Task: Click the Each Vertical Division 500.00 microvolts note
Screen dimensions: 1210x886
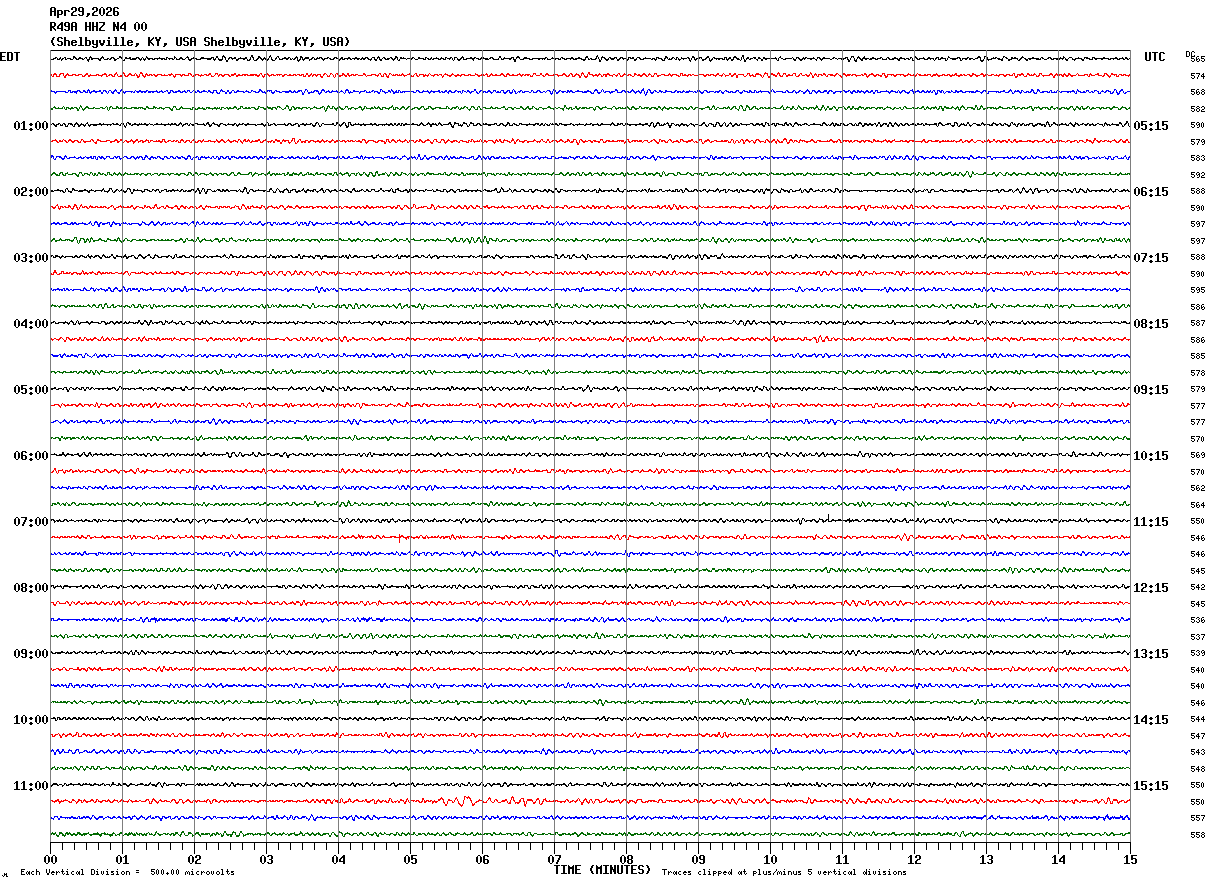Action: [x=128, y=873]
